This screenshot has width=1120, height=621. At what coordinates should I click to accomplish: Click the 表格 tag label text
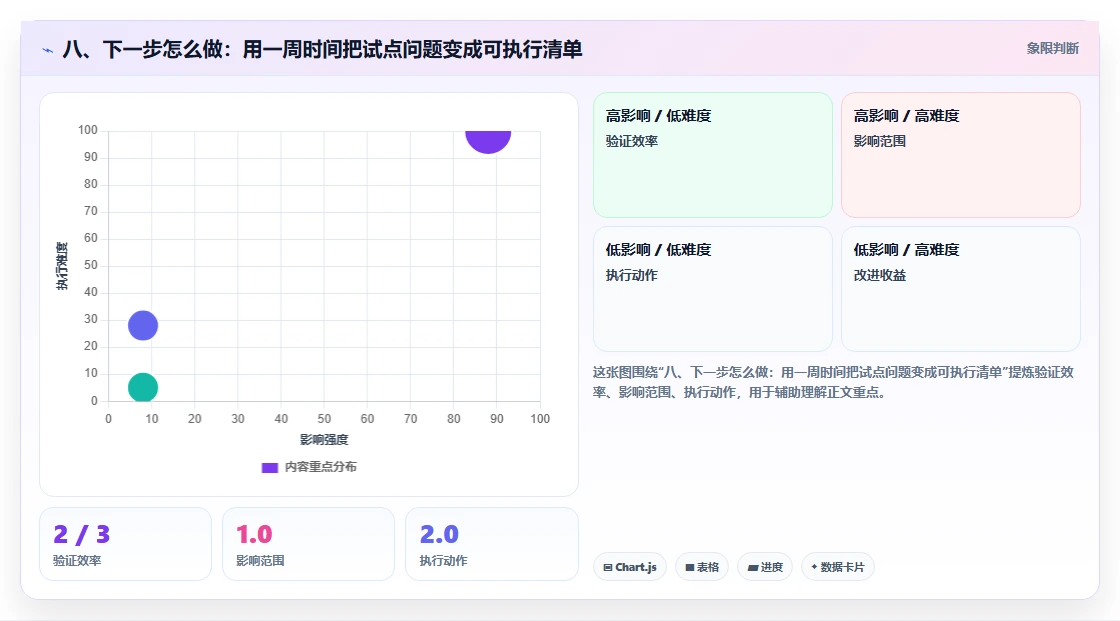708,567
